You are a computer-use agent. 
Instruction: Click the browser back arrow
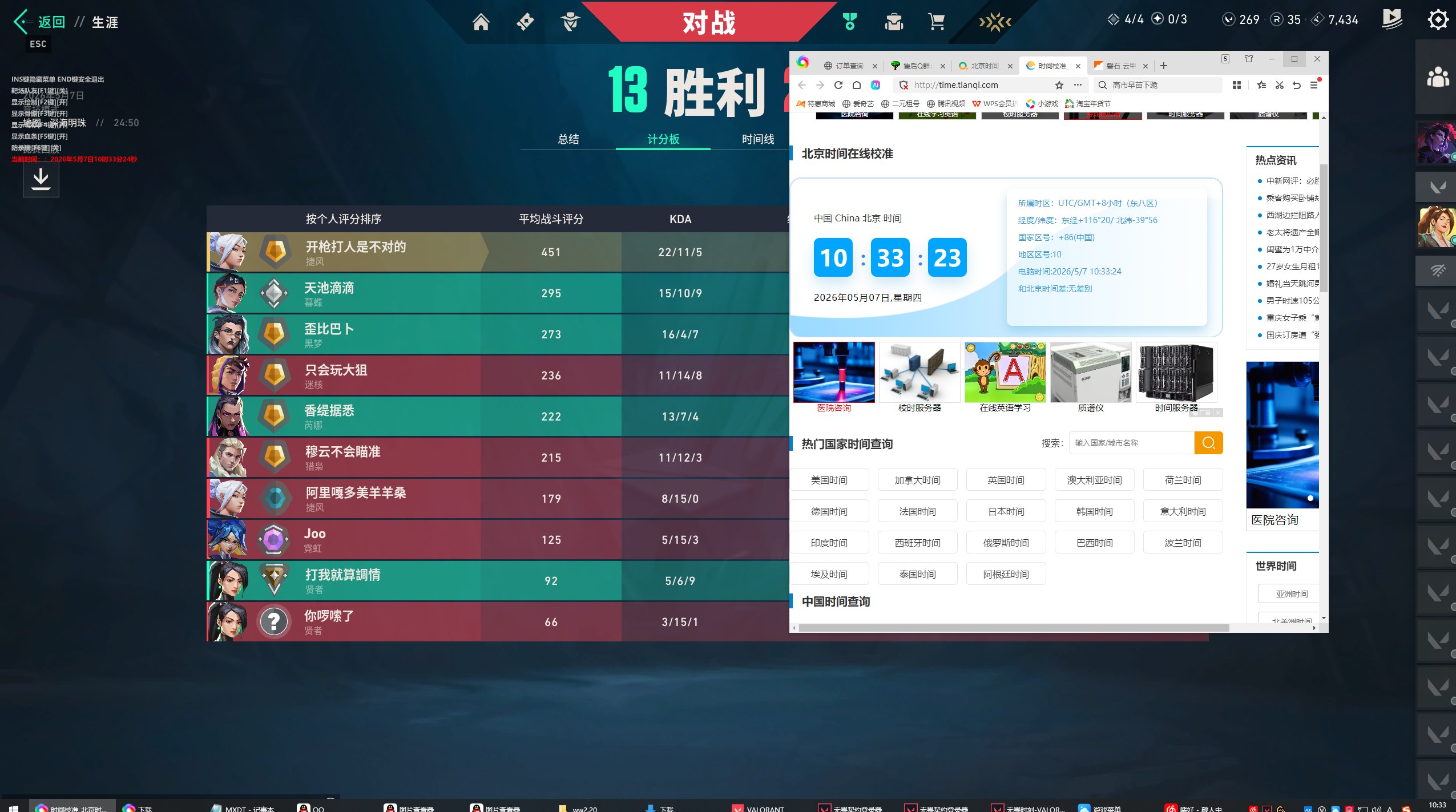[802, 85]
